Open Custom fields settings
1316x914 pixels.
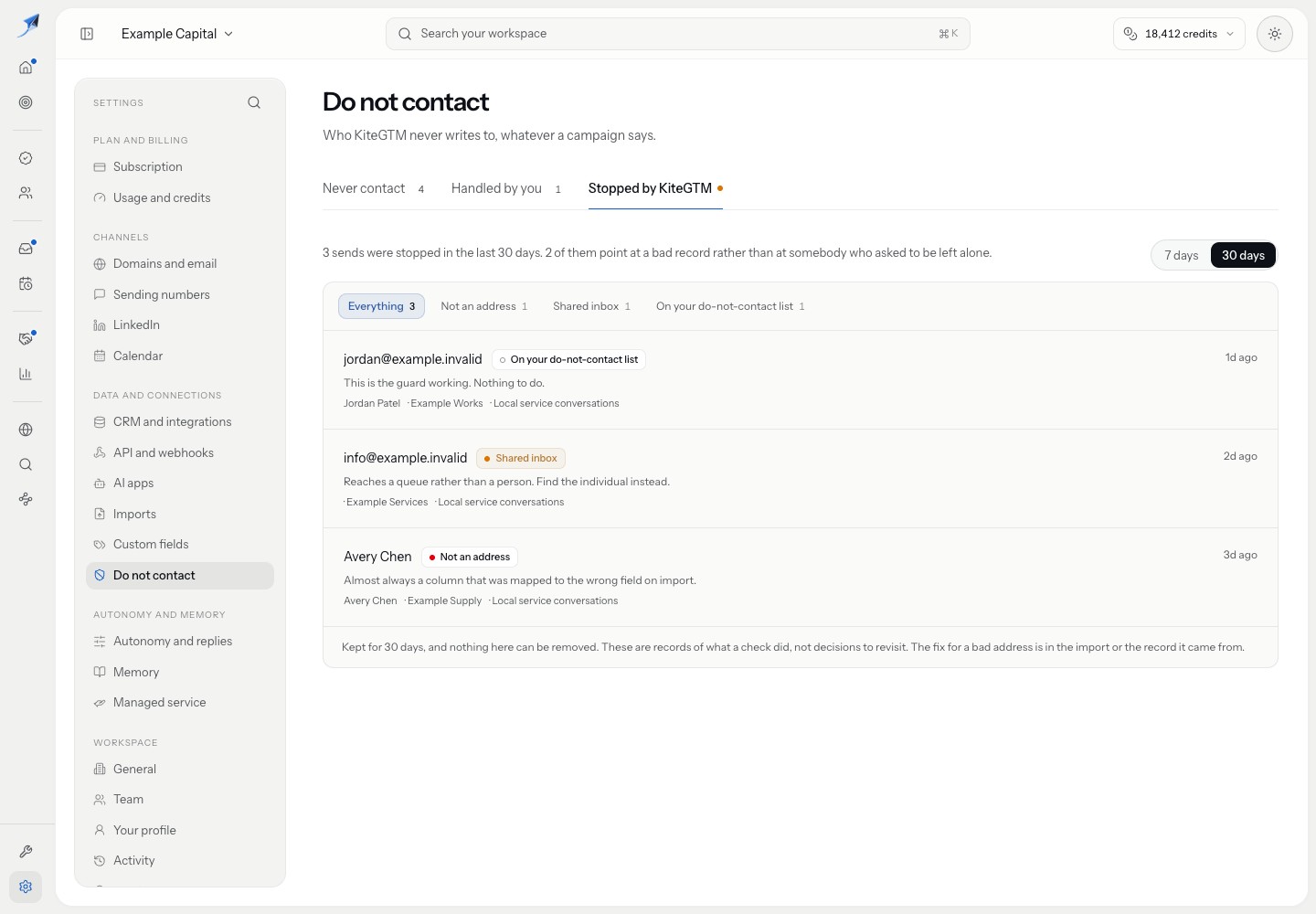coord(180,545)
